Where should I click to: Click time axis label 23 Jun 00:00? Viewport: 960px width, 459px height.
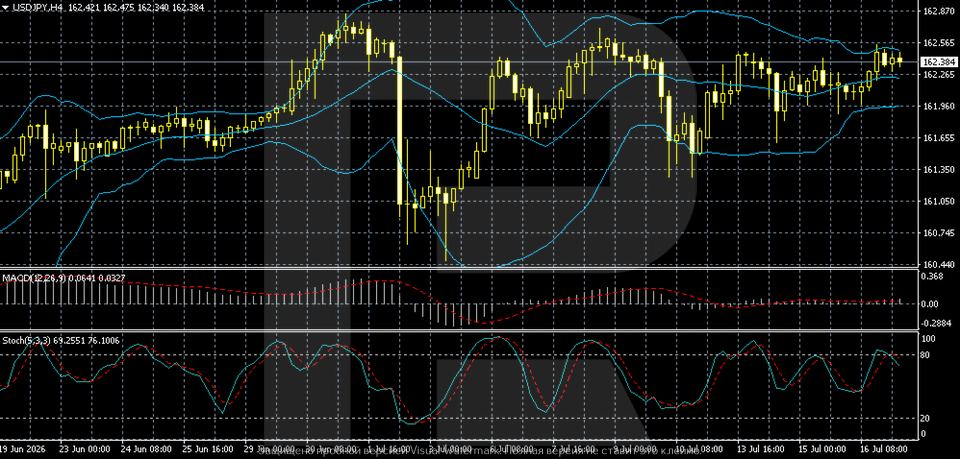coord(83,449)
